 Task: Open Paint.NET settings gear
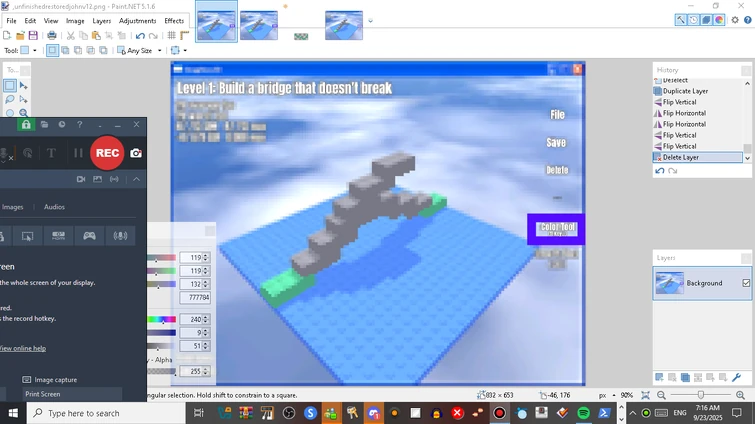tap(735, 20)
